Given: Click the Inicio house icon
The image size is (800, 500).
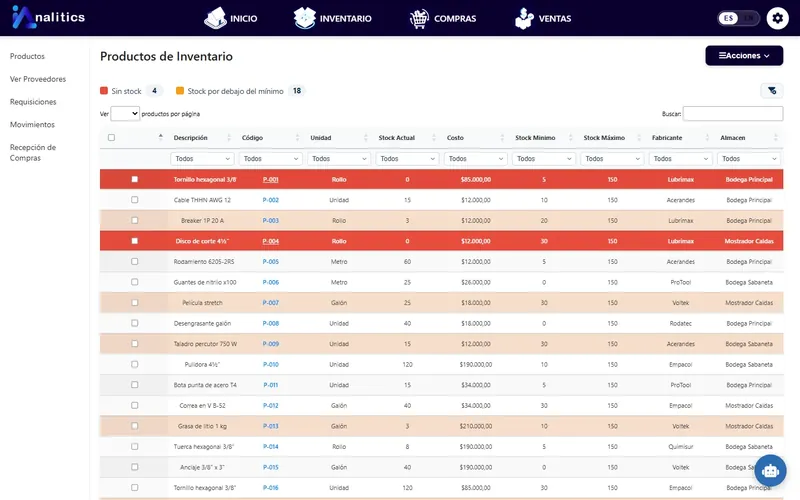Looking at the screenshot, I should tap(215, 18).
